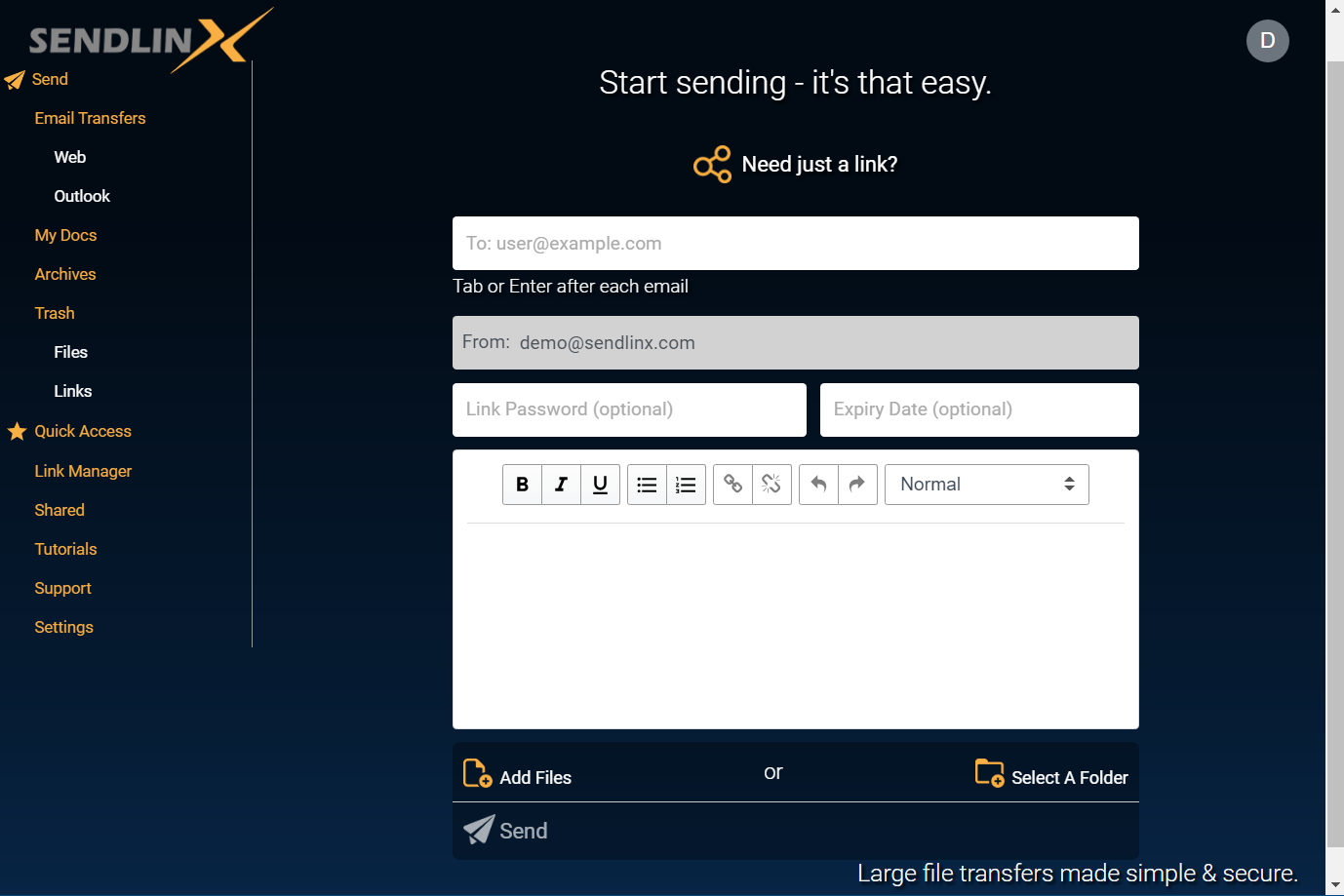Image resolution: width=1344 pixels, height=896 pixels.
Task: Click the Select A Folder label
Action: click(x=1069, y=778)
